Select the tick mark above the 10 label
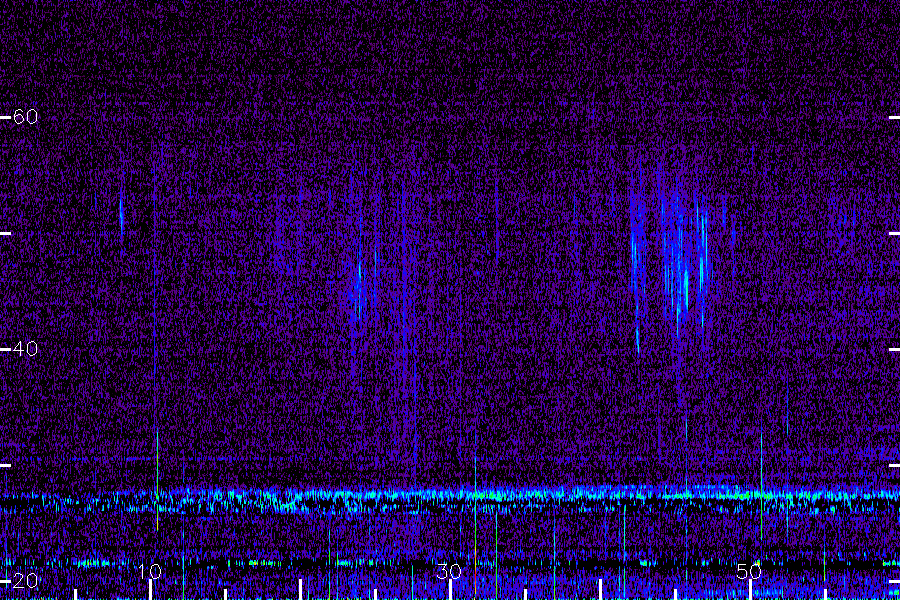900x600 pixels. click(x=150, y=590)
